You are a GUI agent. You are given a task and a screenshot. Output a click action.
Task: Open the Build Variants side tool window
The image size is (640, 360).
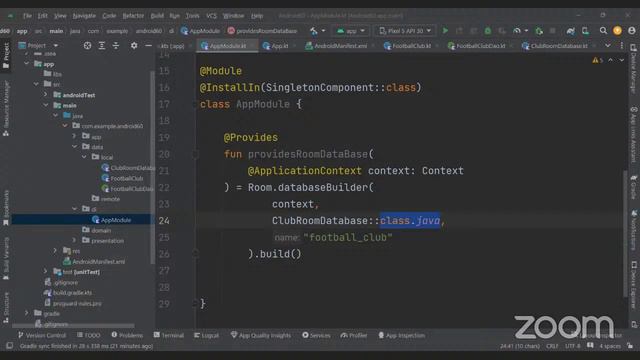coord(6,260)
